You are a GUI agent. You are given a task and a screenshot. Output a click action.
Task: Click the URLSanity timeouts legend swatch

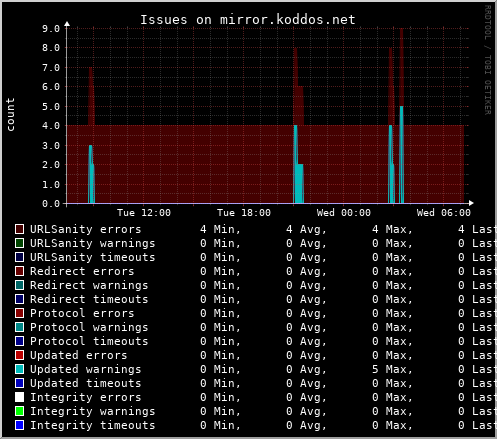coord(19,257)
